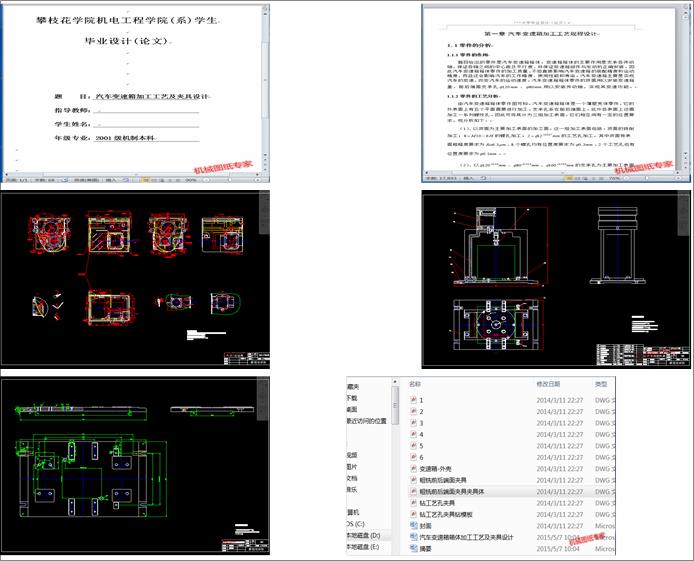Screen dimensions: 694x561
Task: Click Explorer sidebar scrollbar up arrow
Action: pos(395,381)
